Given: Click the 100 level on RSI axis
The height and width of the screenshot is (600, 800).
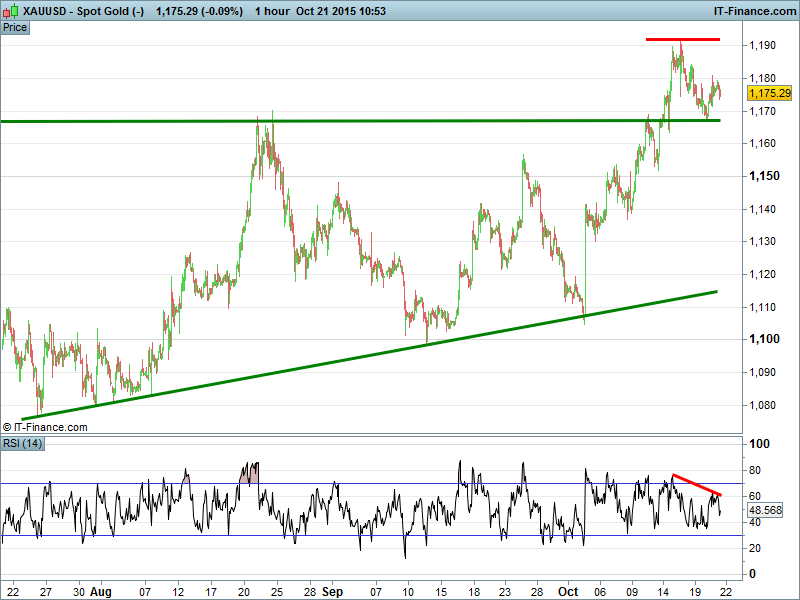Looking at the screenshot, I should [x=758, y=444].
